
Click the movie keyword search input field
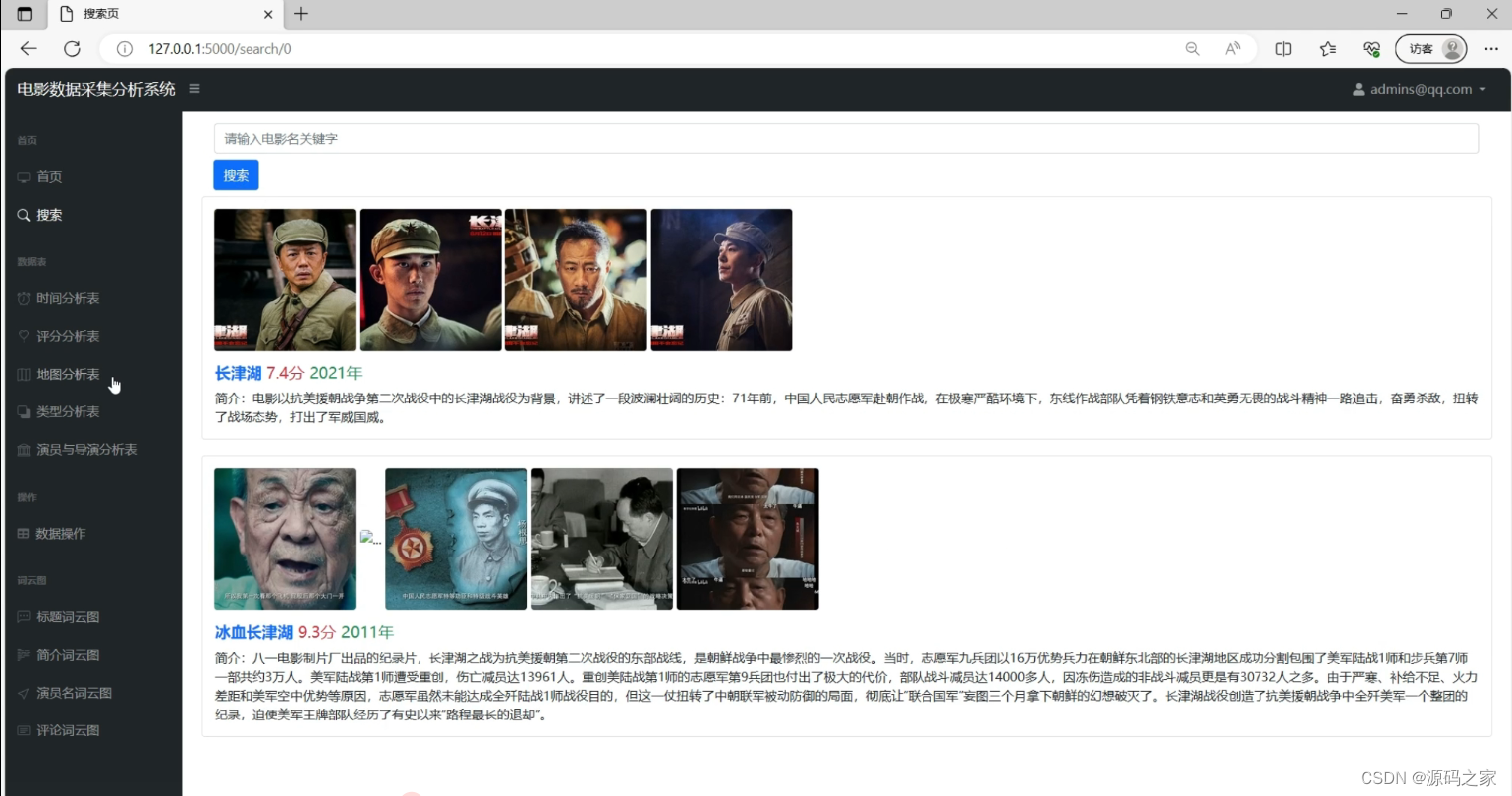845,139
